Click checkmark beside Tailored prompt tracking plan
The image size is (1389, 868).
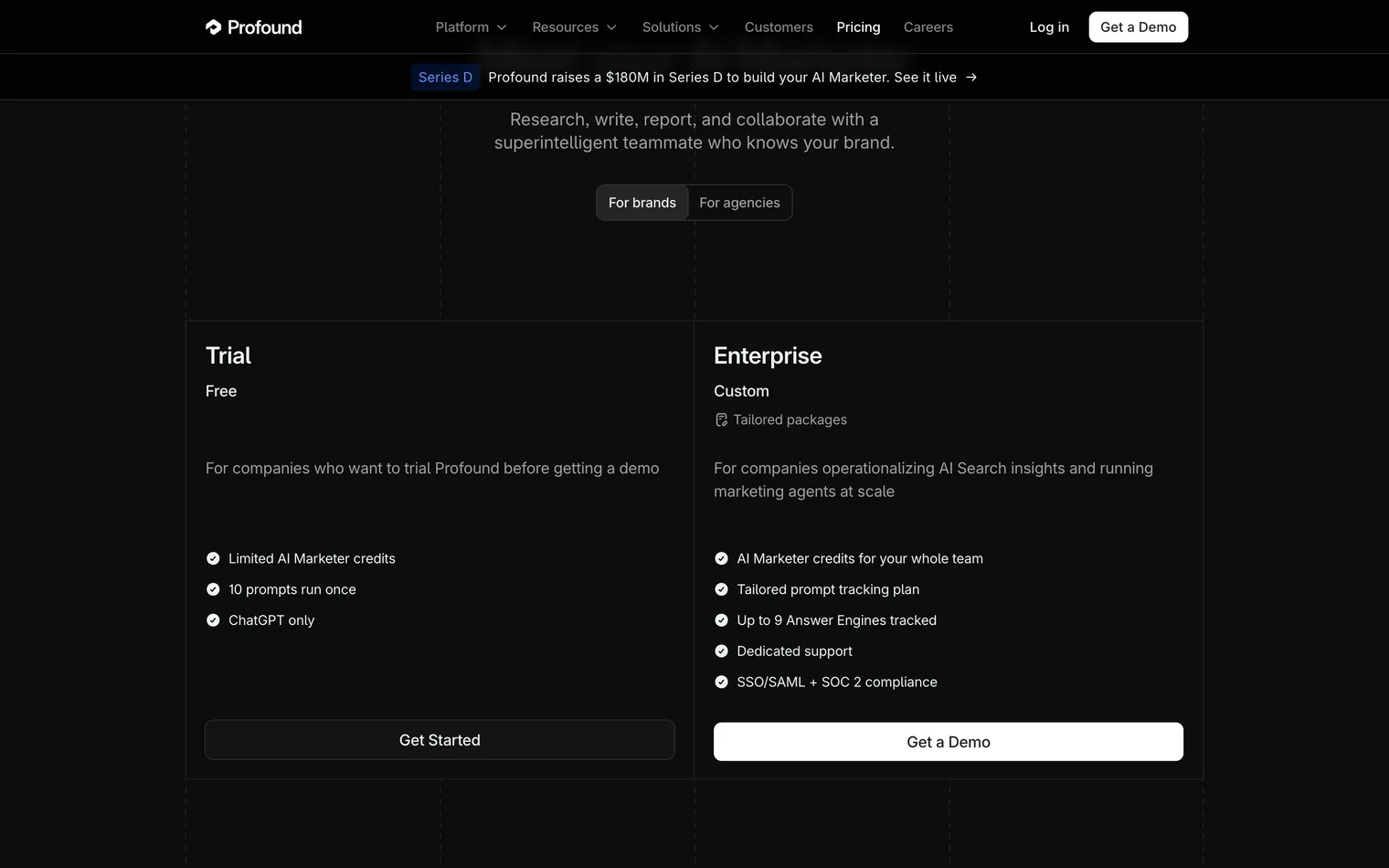coord(721,589)
